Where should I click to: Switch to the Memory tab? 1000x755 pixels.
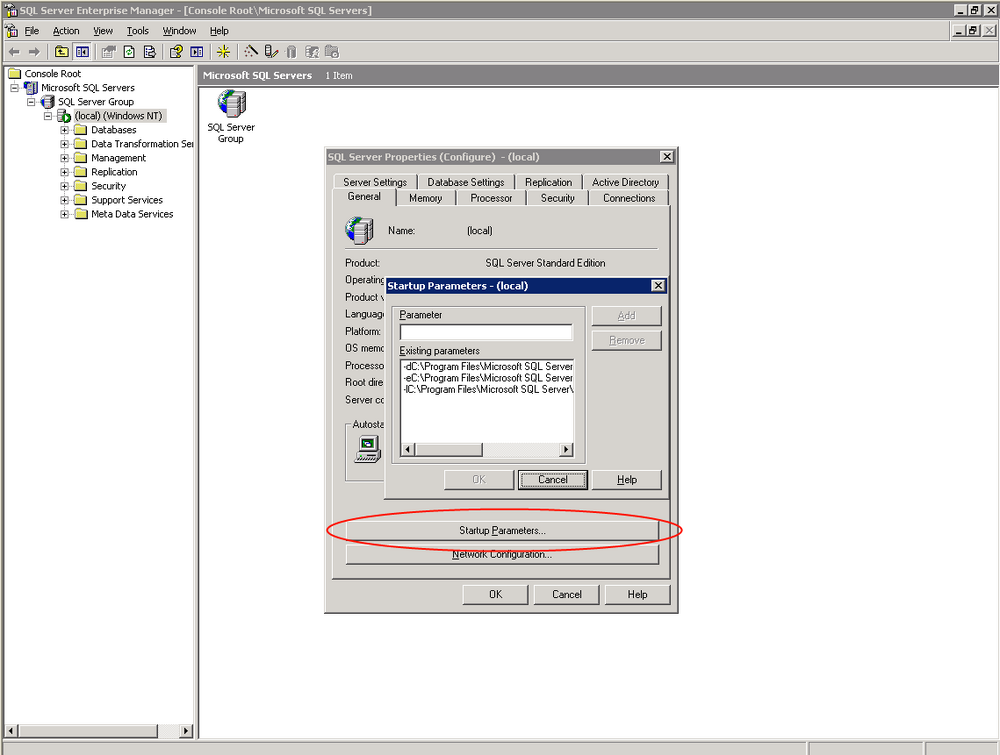coord(425,198)
